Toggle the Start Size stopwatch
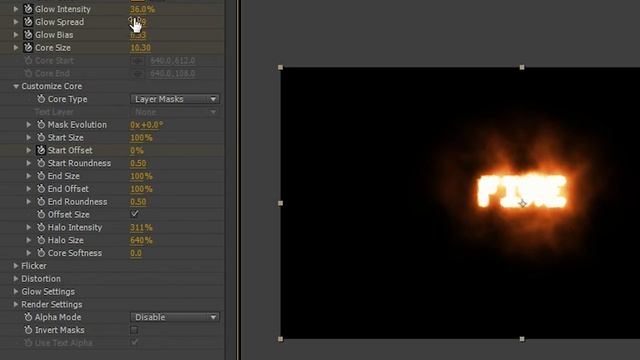The width and height of the screenshot is (640, 360). (x=41, y=138)
